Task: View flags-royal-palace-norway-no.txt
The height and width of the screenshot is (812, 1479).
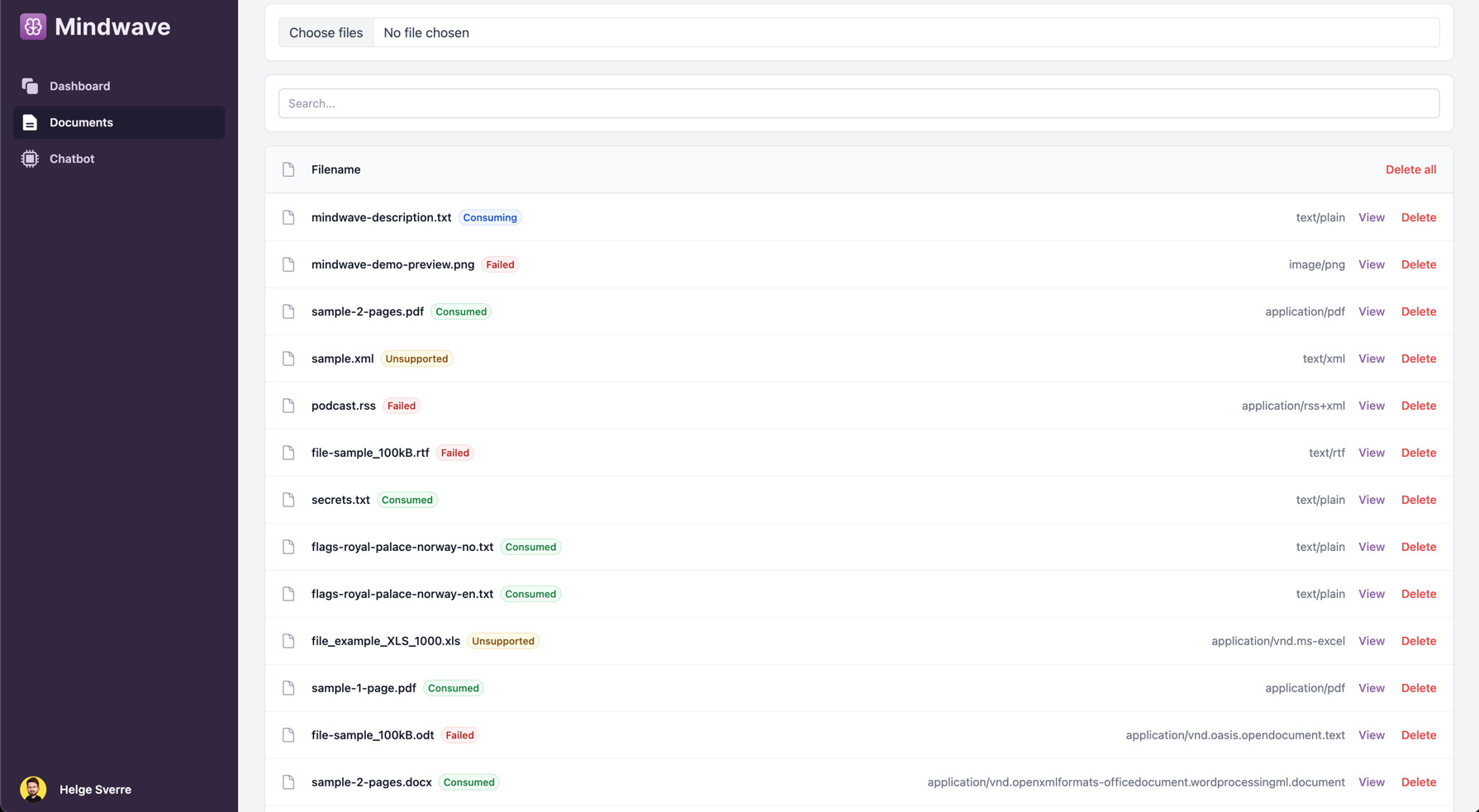Action: click(x=1371, y=547)
